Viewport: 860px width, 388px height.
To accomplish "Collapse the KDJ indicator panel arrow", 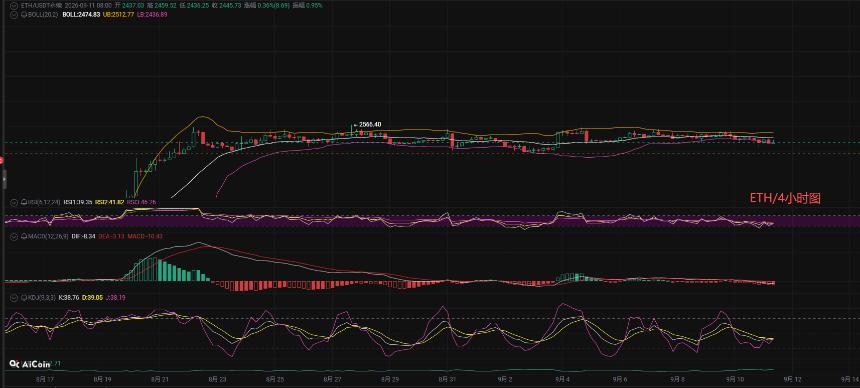I will tap(14, 297).
